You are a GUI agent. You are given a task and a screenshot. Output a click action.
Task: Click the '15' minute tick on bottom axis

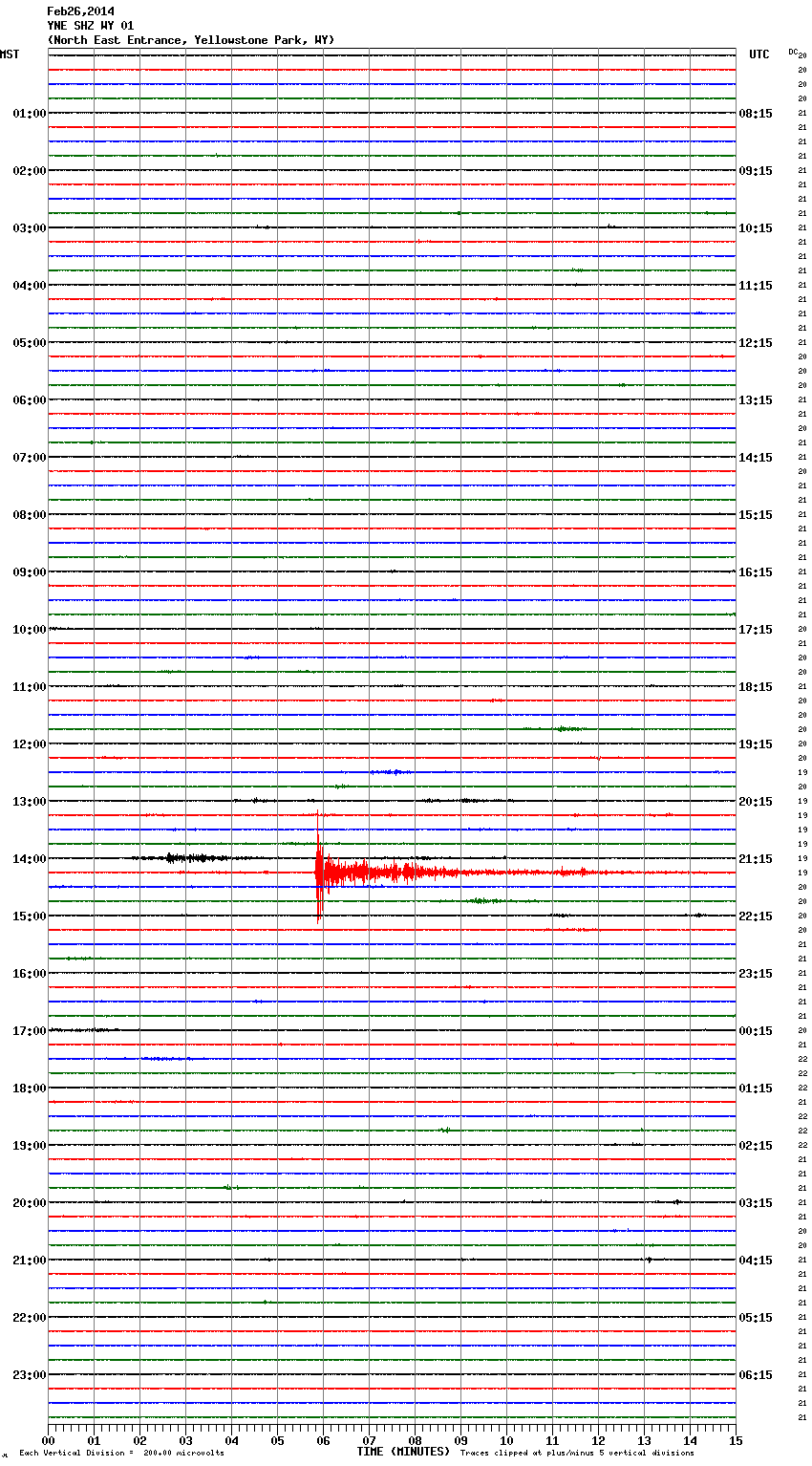point(736,1440)
